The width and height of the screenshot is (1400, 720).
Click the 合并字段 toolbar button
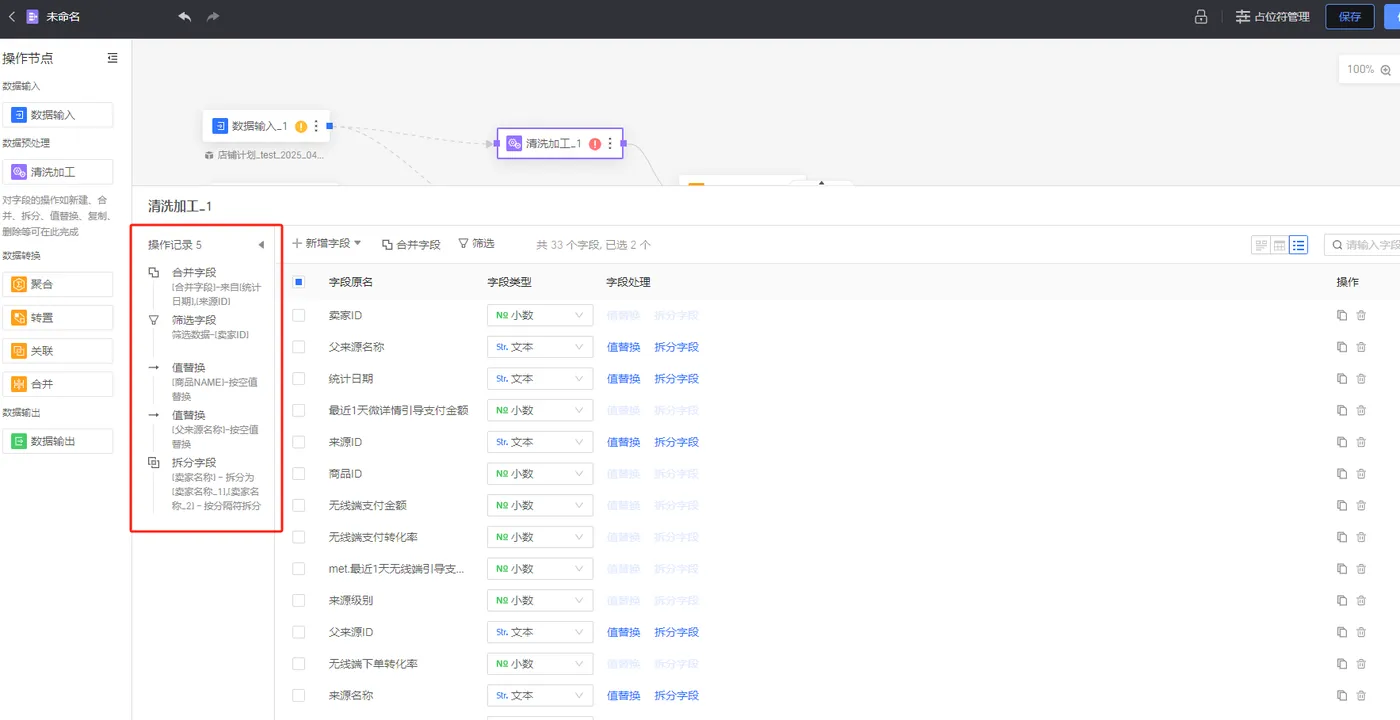[411, 244]
